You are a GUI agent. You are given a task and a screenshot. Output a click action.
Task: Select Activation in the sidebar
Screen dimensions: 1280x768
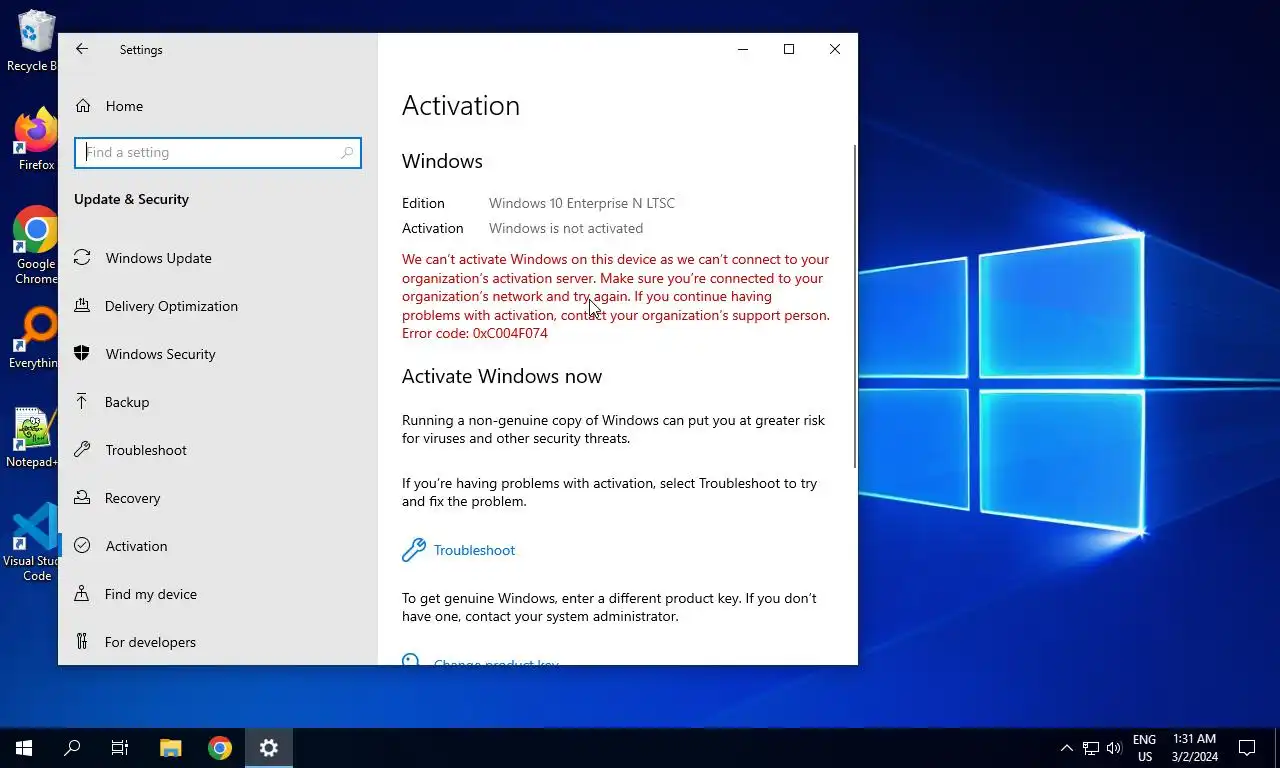pos(218,546)
